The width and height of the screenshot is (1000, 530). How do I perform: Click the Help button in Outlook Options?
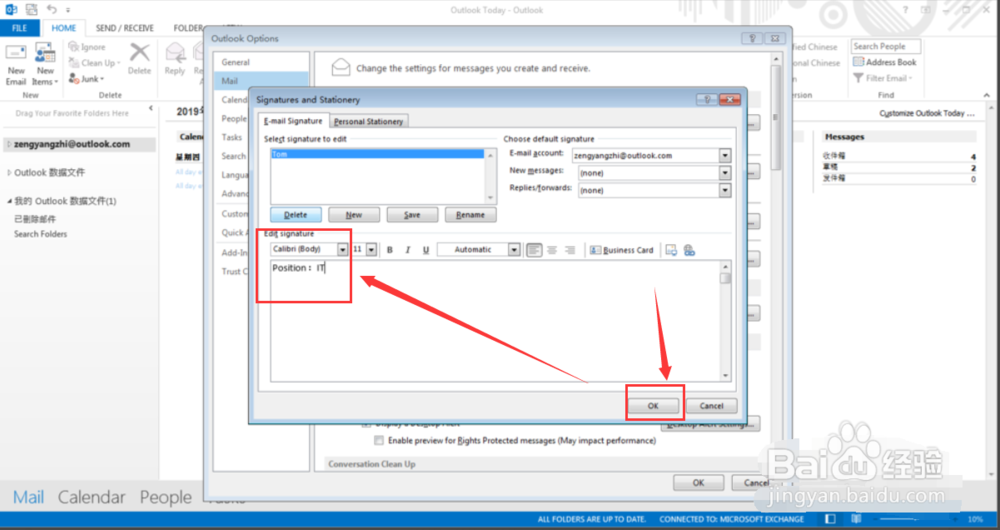pyautogui.click(x=752, y=38)
